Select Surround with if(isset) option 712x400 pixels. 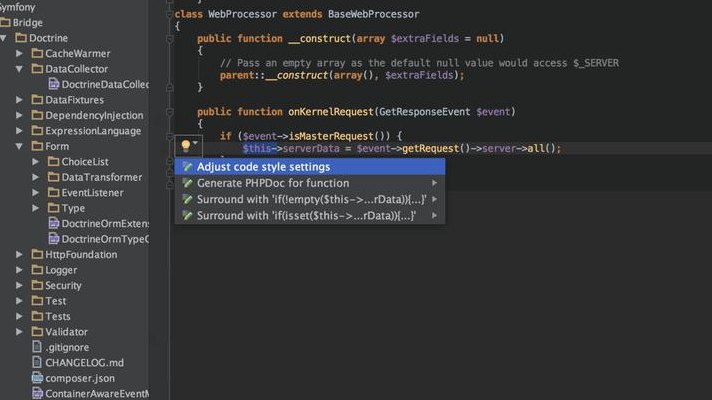coord(310,216)
